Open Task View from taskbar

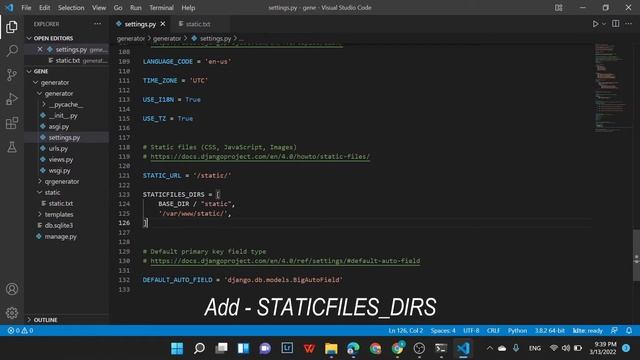221,348
